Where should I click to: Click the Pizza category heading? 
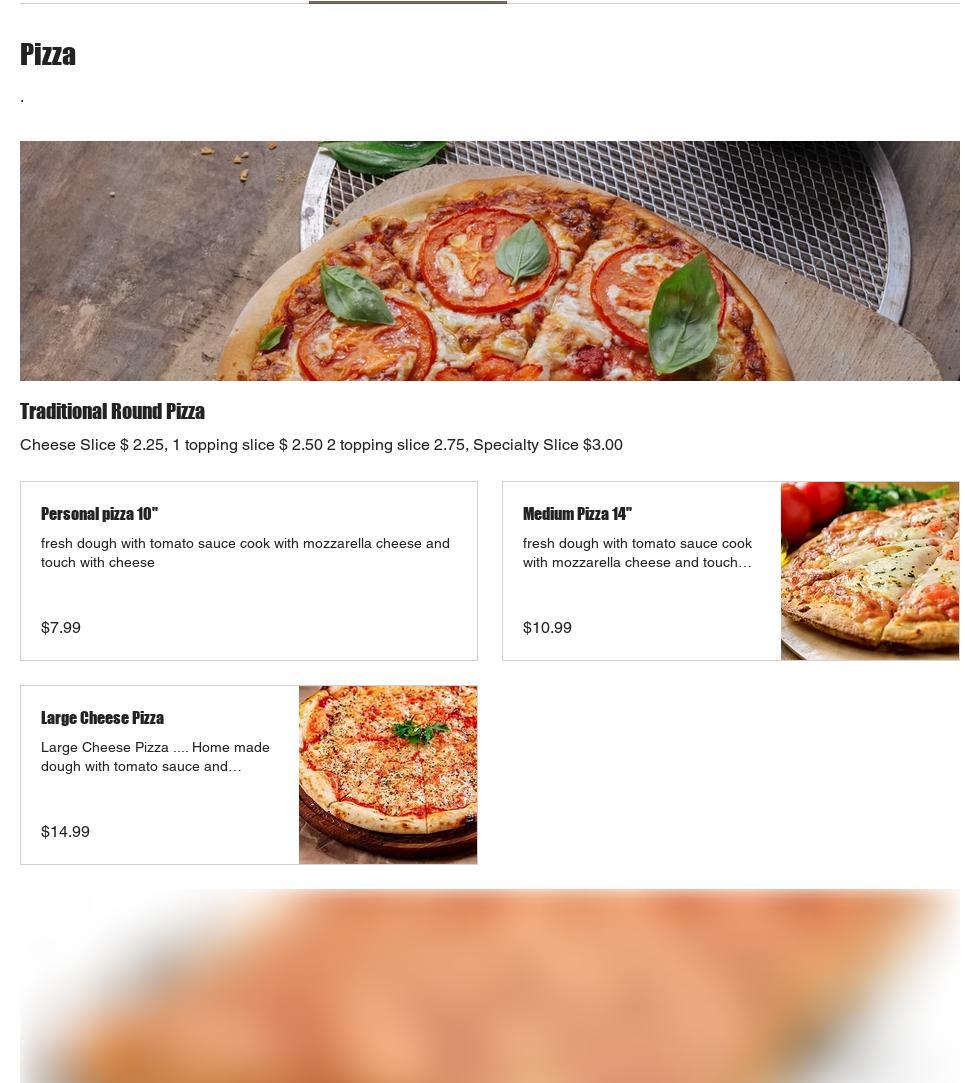48,54
